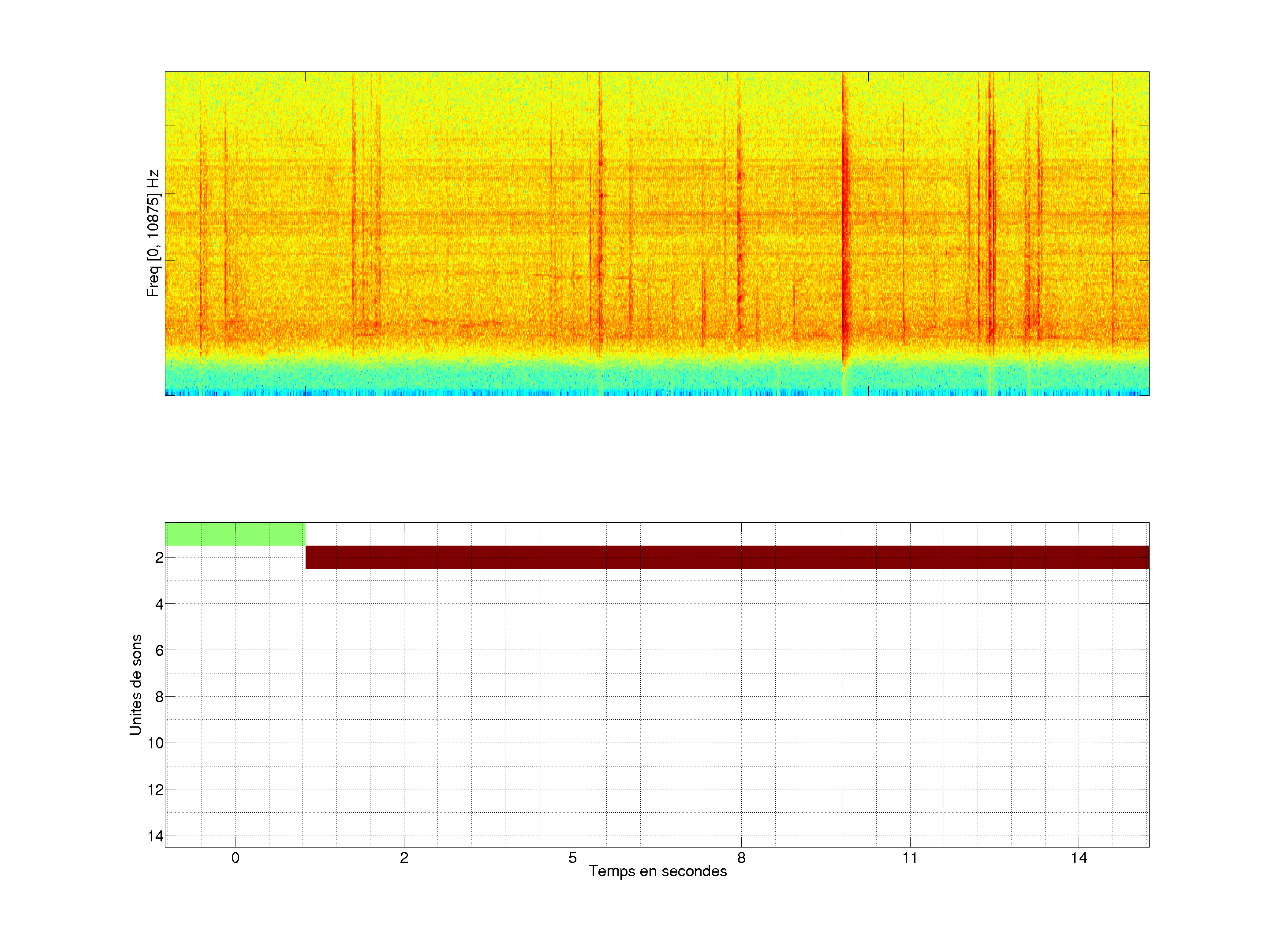Screen dimensions: 1270x952
Task: Click x-axis tick label '2'
Action: 403,858
